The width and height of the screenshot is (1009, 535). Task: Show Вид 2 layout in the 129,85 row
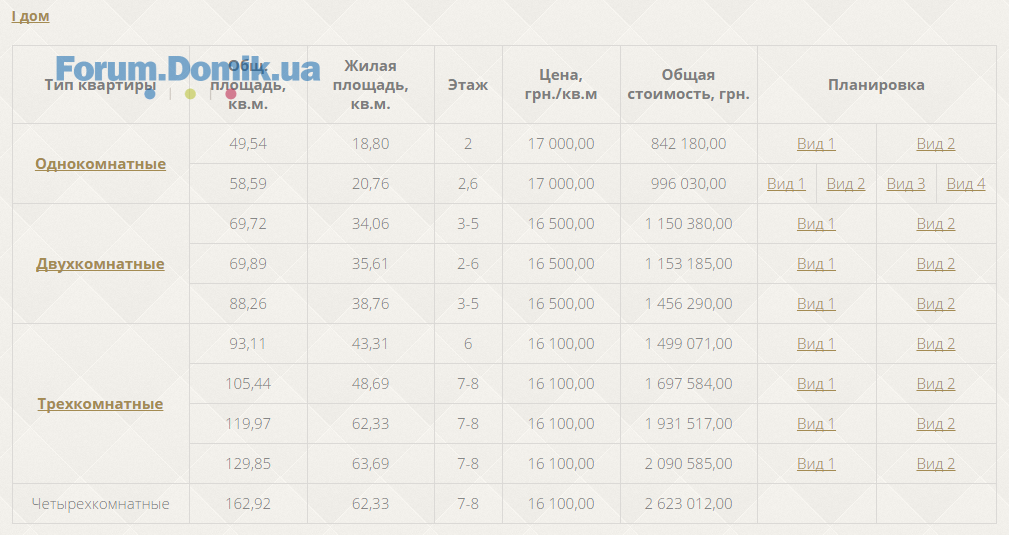point(936,464)
